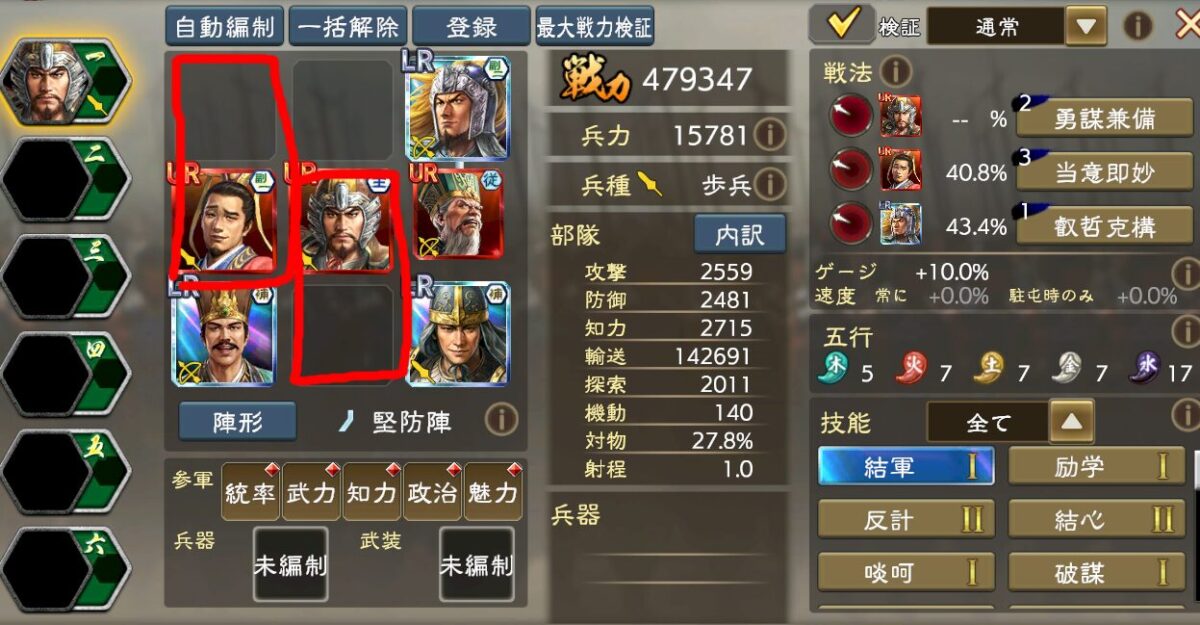Click the info icon next to 兵力

click(x=769, y=133)
